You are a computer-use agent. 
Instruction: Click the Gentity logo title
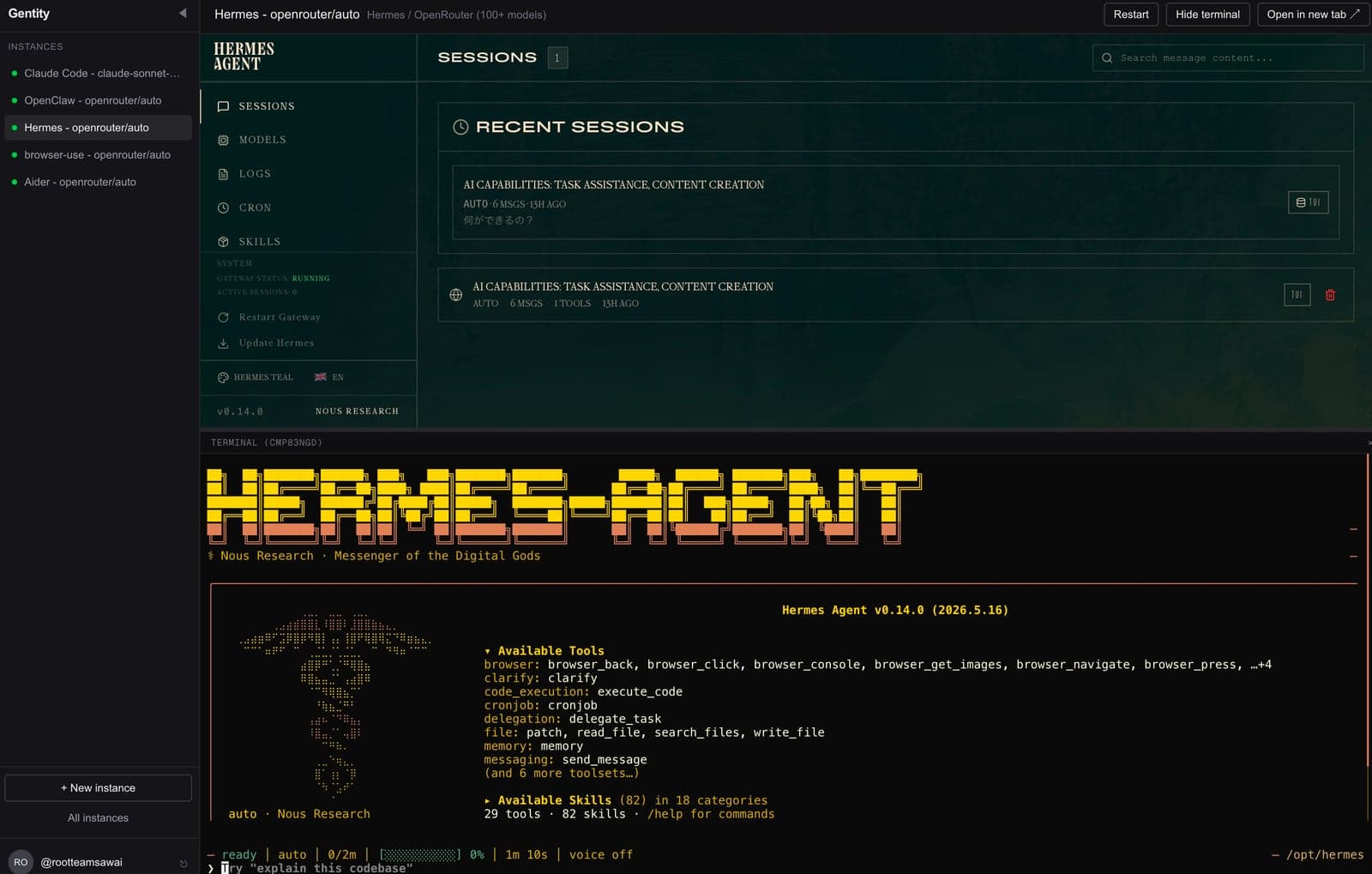pos(29,14)
